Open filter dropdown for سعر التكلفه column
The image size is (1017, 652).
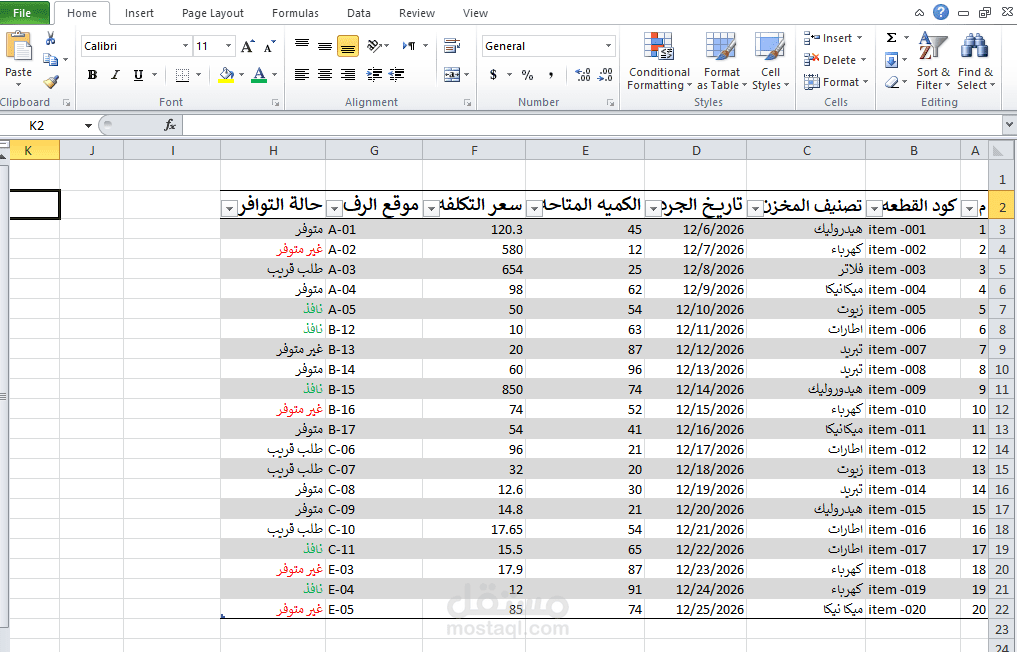point(431,208)
